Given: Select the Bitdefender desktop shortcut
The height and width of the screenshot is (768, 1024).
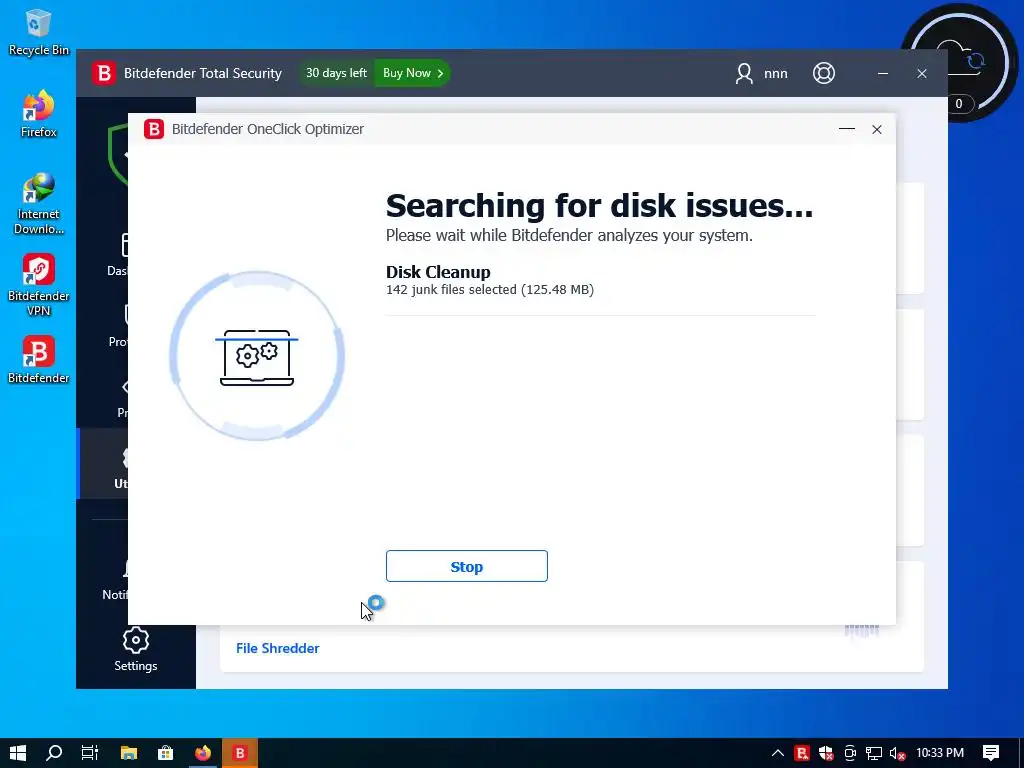Looking at the screenshot, I should tap(39, 360).
